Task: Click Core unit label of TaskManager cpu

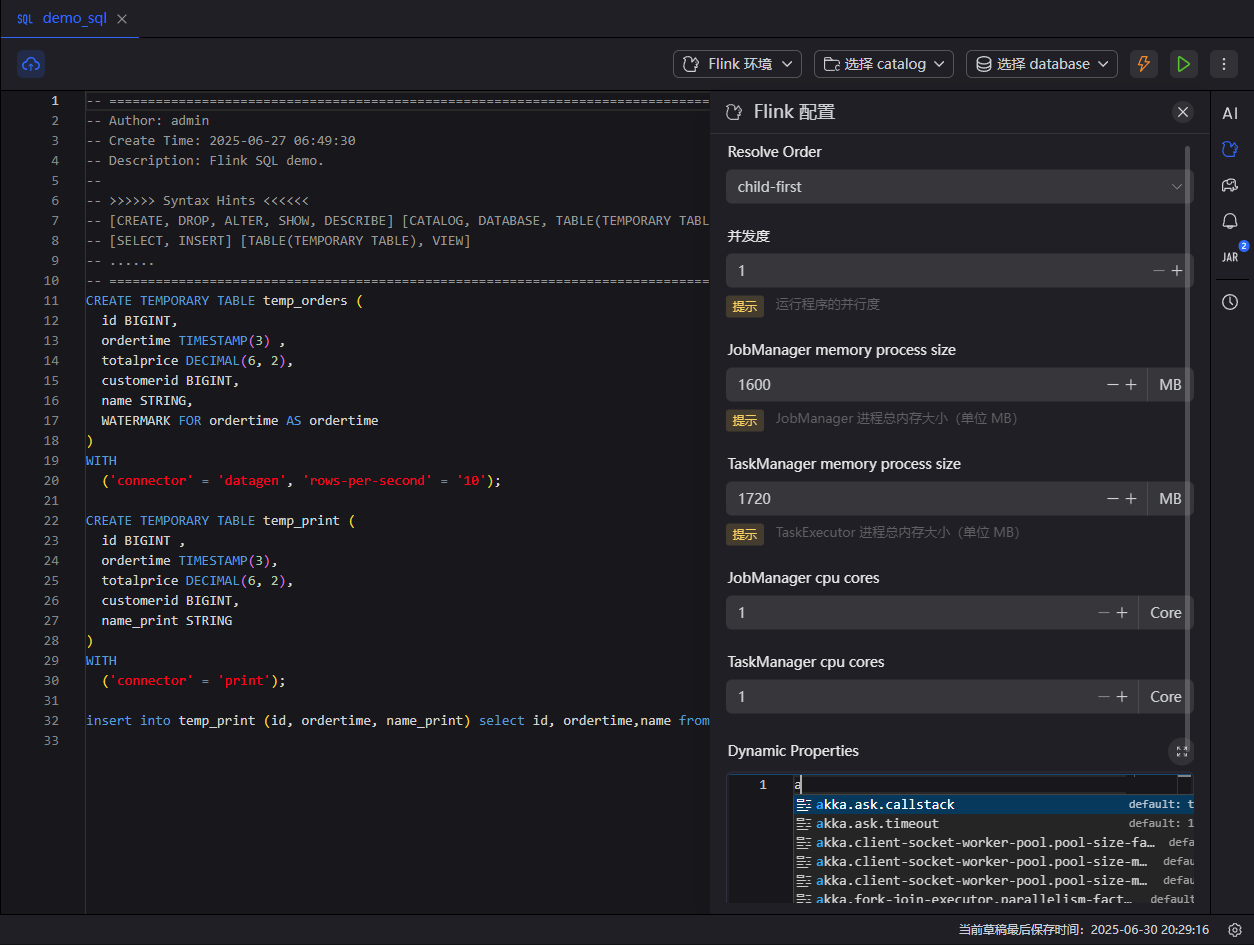Action: tap(1166, 697)
